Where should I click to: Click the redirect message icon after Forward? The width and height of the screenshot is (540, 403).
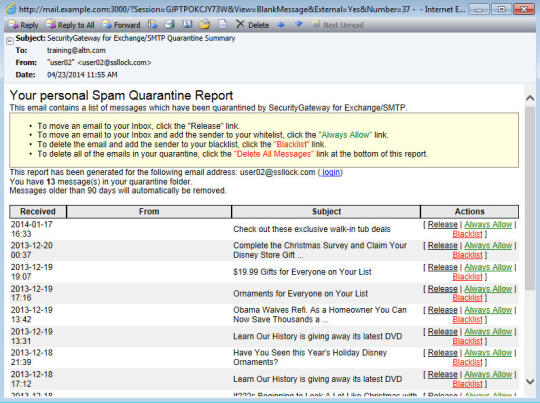[x=152, y=25]
